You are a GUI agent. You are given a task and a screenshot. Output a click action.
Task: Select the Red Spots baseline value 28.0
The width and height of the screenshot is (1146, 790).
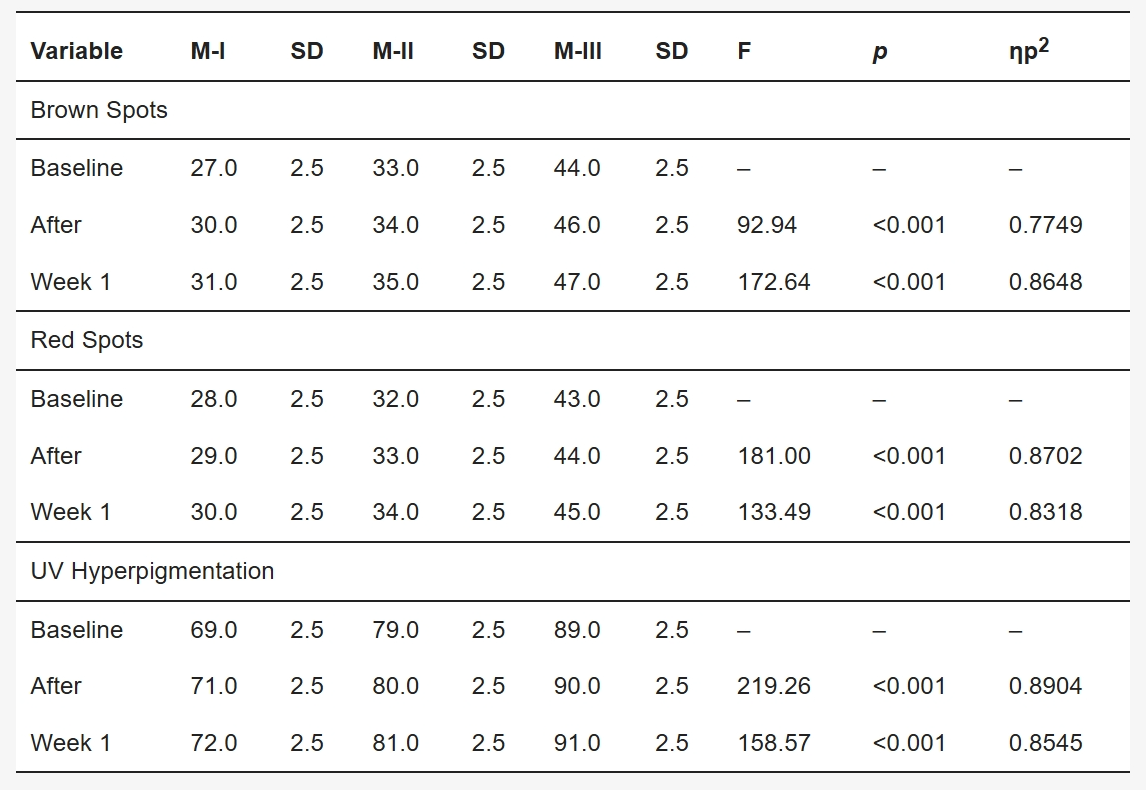(213, 398)
